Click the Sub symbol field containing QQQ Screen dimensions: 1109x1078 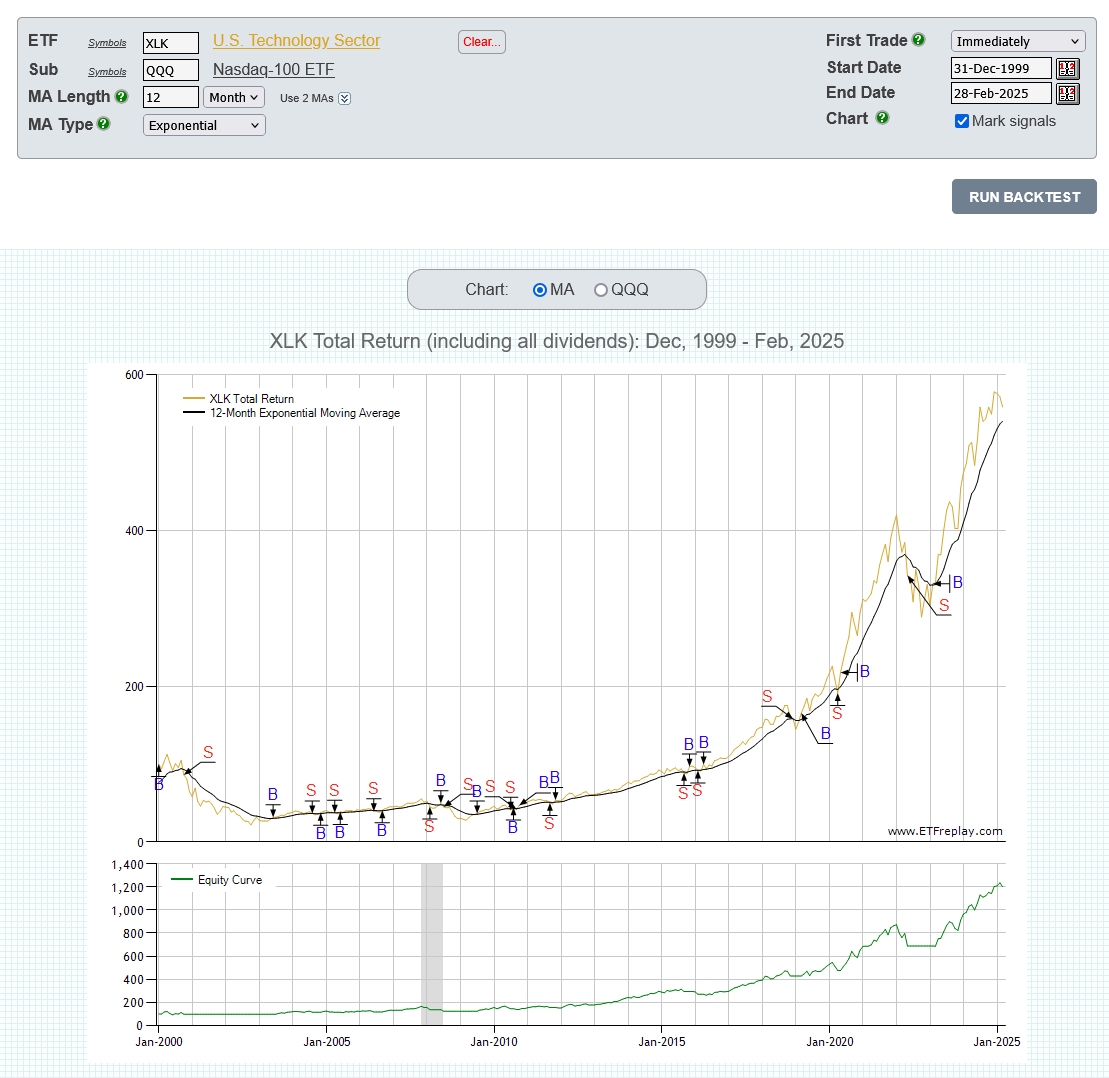(171, 70)
